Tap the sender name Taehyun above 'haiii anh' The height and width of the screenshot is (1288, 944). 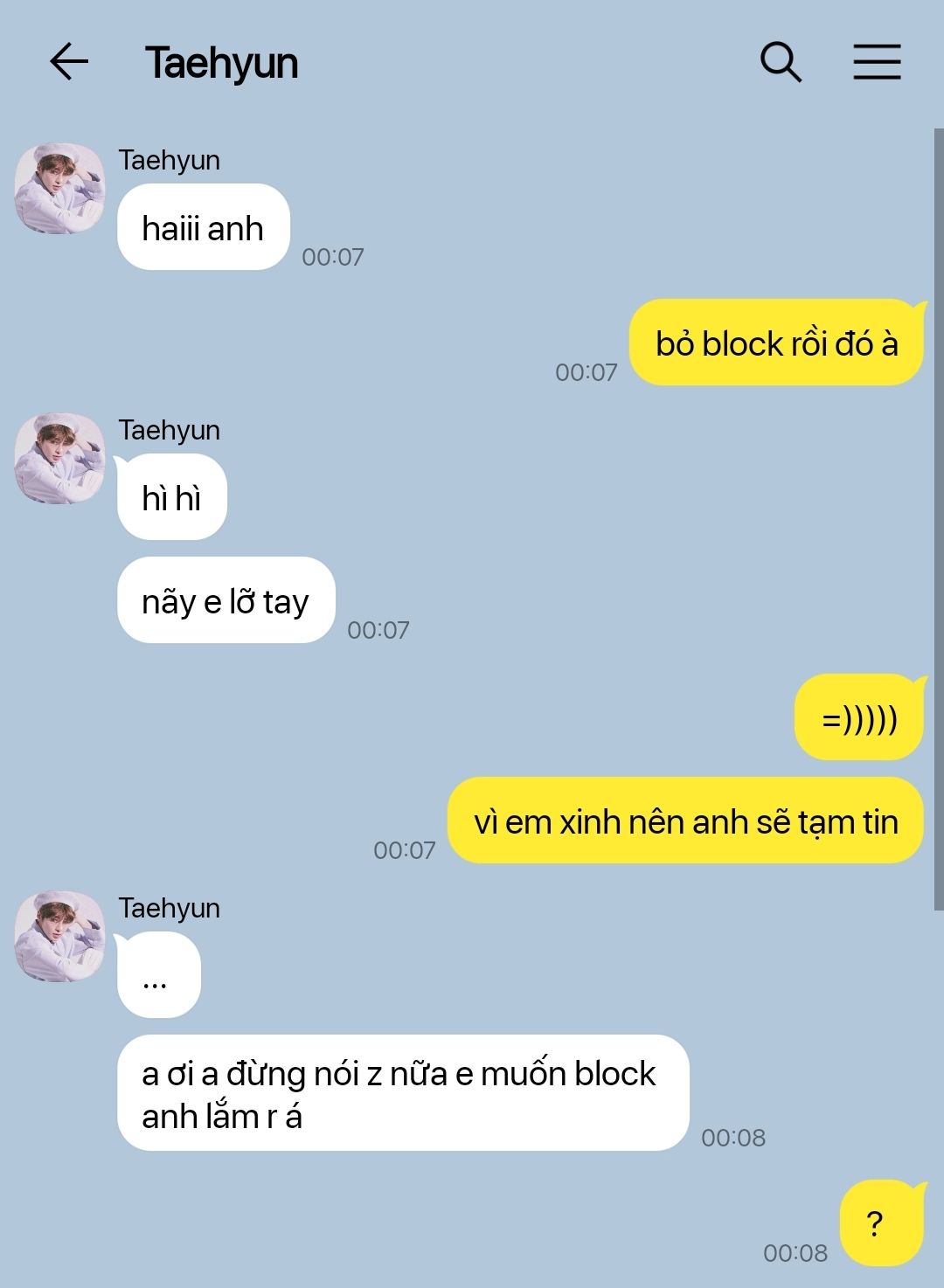(170, 160)
